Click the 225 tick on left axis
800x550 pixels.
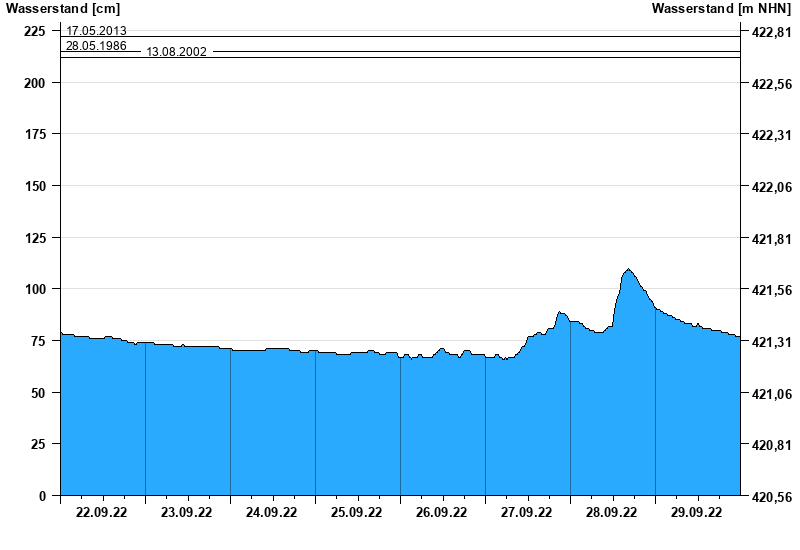pyautogui.click(x=35, y=31)
